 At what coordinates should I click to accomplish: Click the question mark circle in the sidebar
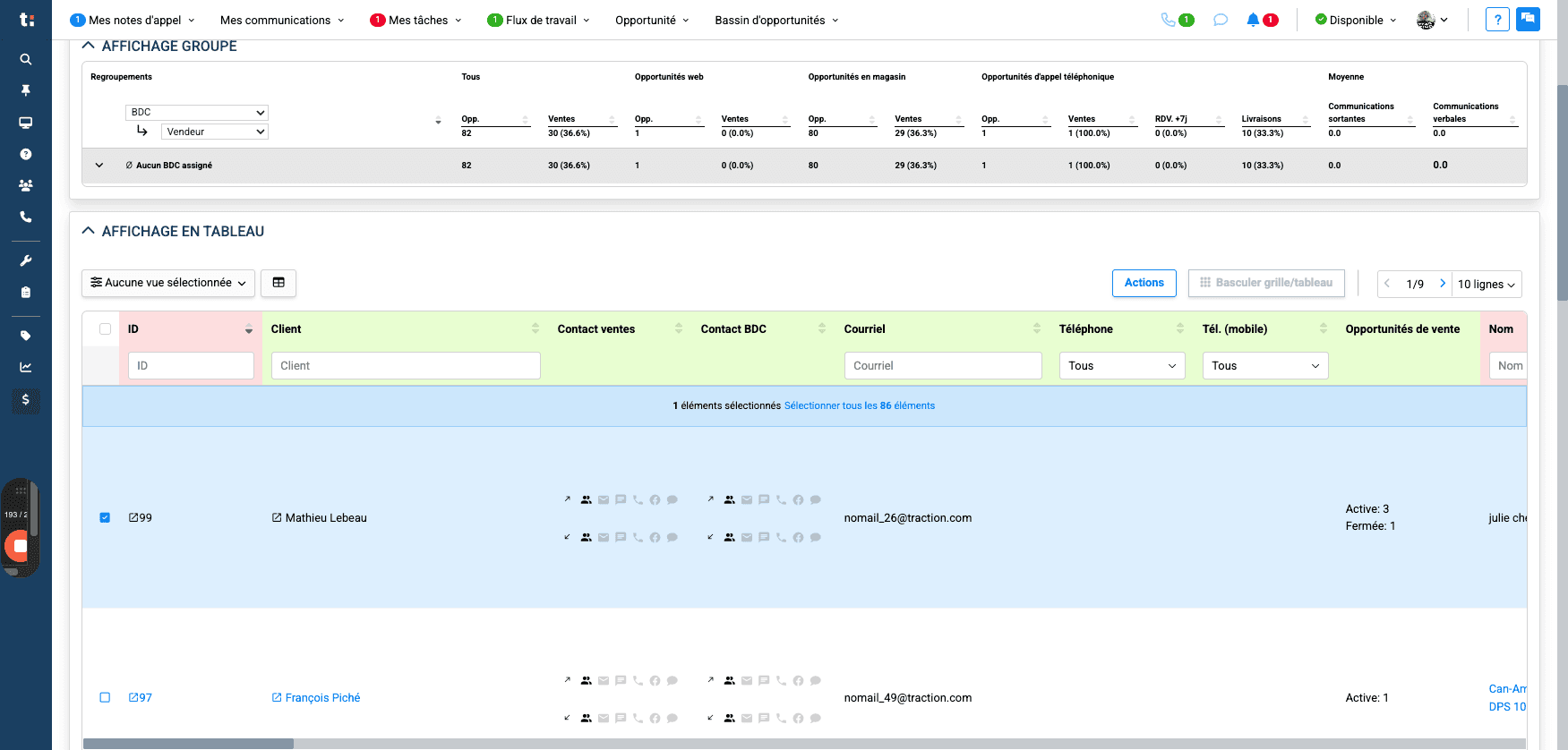26,154
